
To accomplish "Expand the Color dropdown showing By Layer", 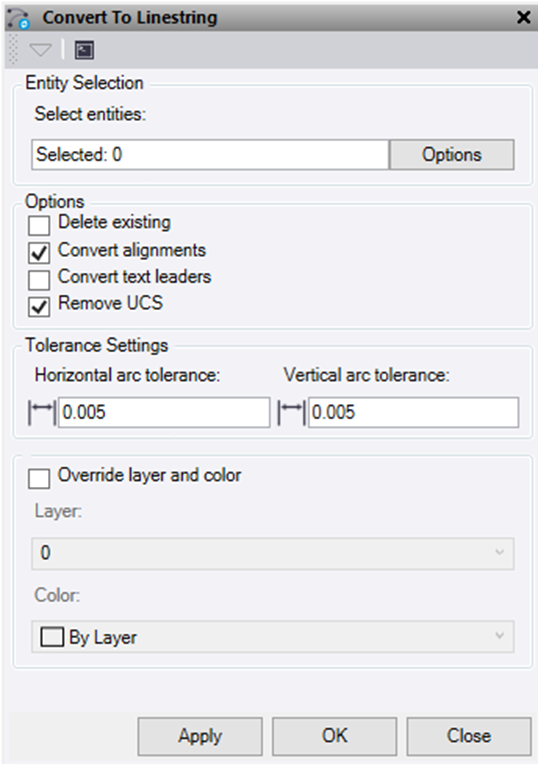I will pos(273,636).
